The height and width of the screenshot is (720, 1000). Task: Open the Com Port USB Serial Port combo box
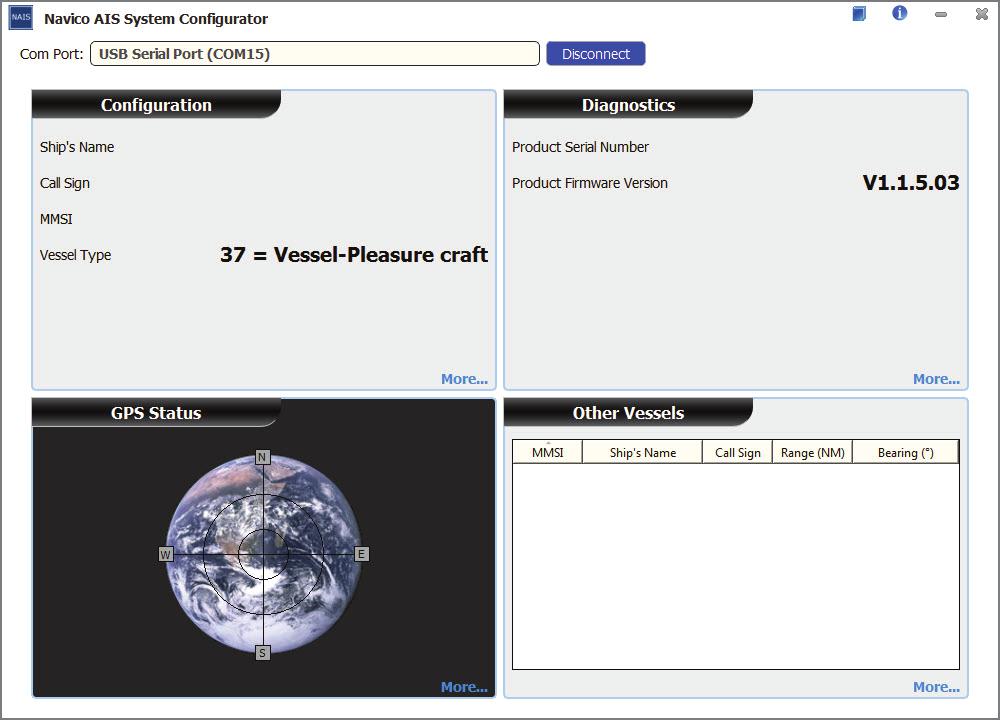point(315,54)
